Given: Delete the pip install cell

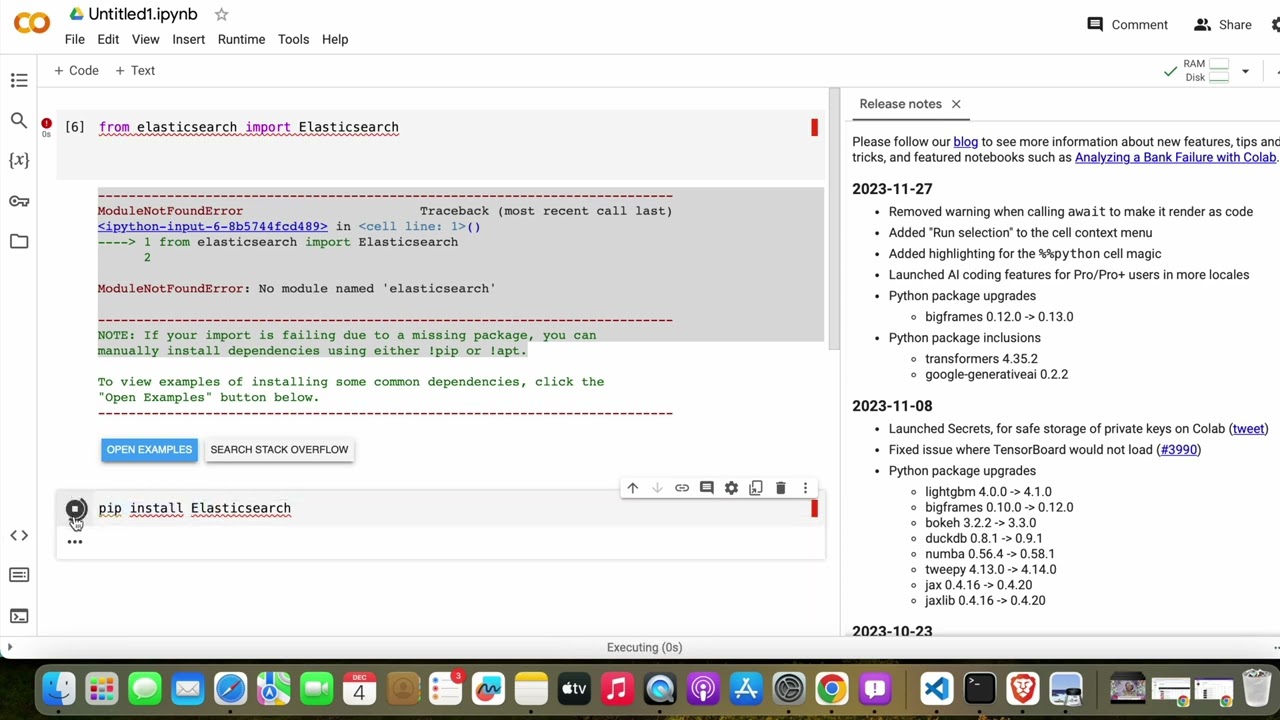Looking at the screenshot, I should click(780, 488).
